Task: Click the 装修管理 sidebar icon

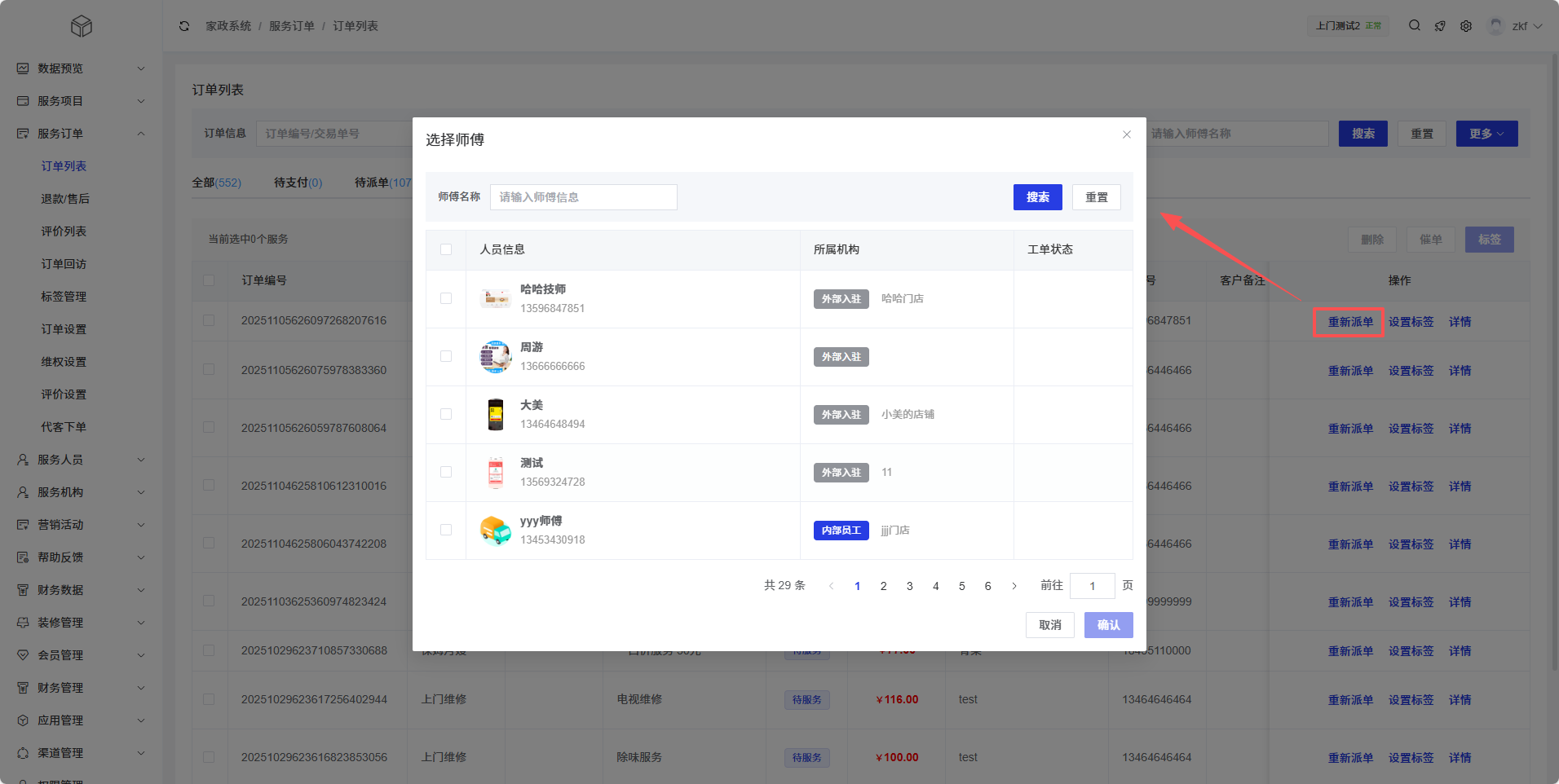Action: [x=23, y=623]
